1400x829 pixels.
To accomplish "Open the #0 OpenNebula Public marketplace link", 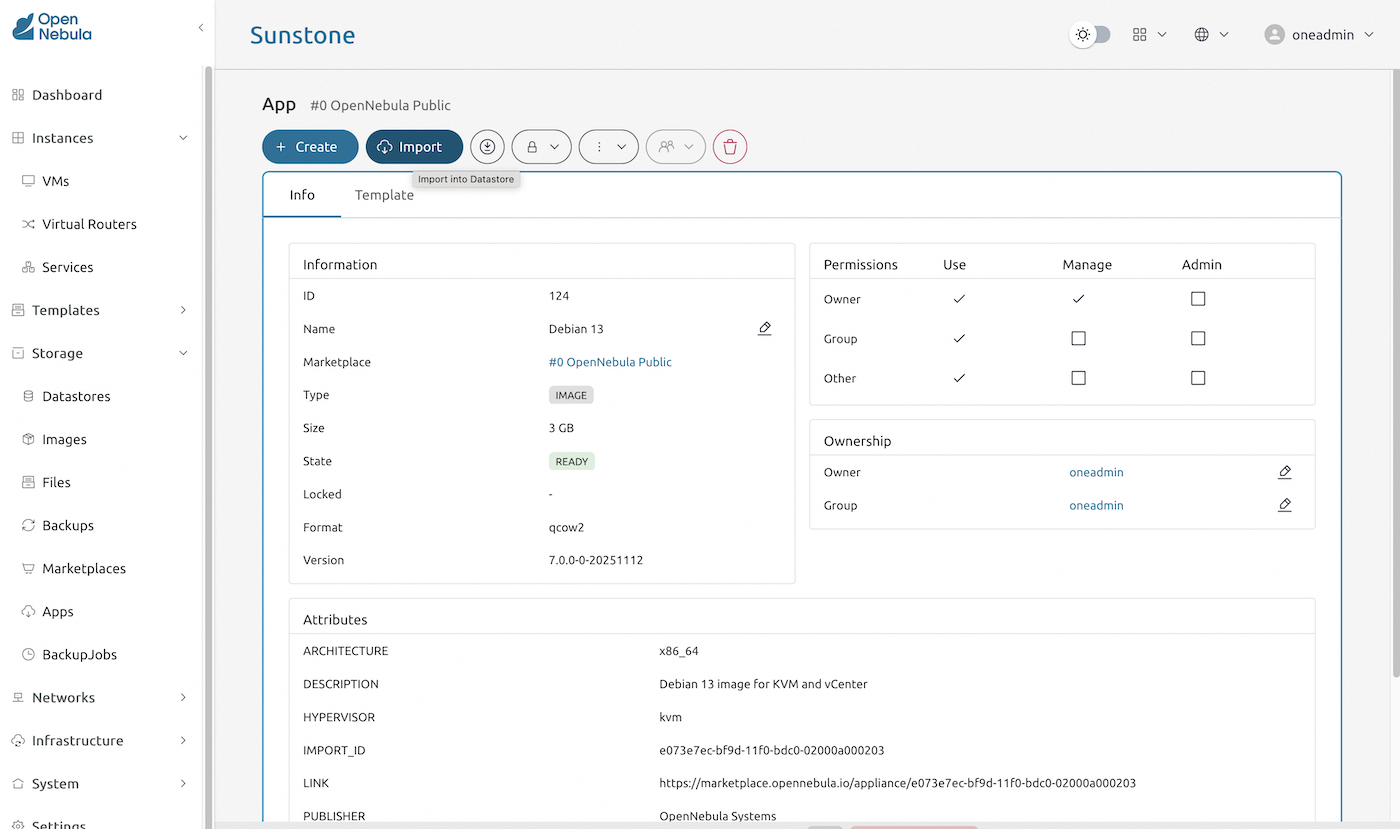I will (x=610, y=361).
